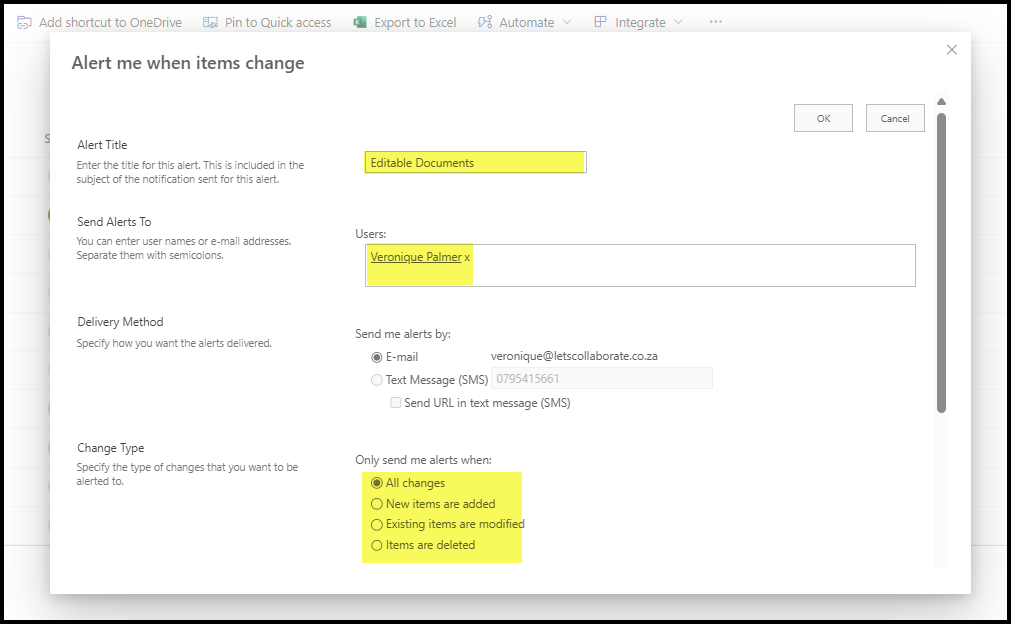Expand the Integrate dropdown chevron
This screenshot has height=624, width=1011.
679,22
